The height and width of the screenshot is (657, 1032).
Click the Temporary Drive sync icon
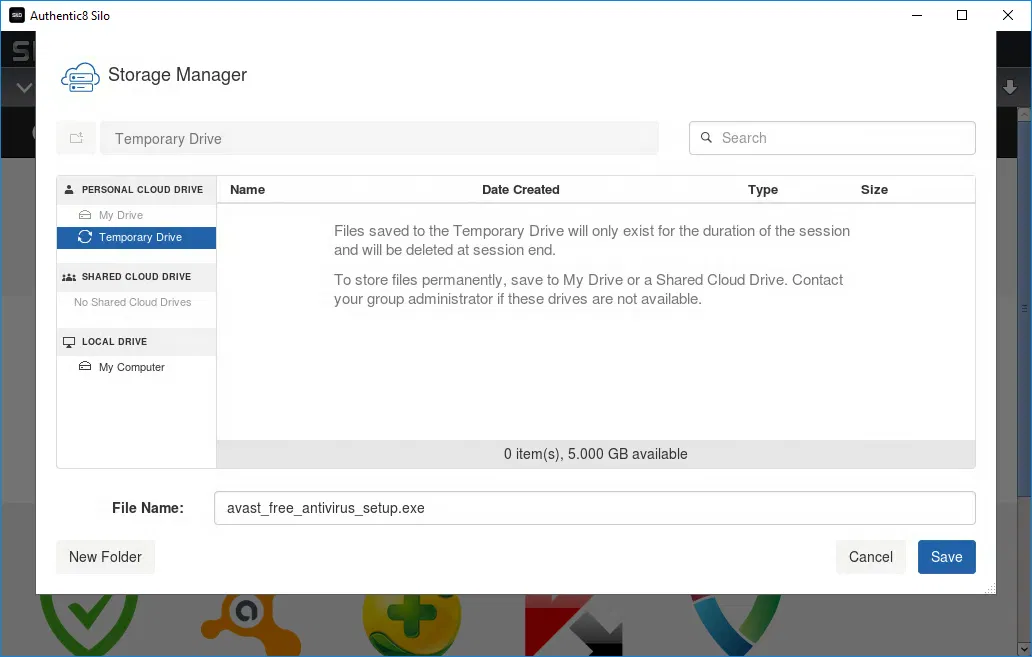(x=85, y=237)
